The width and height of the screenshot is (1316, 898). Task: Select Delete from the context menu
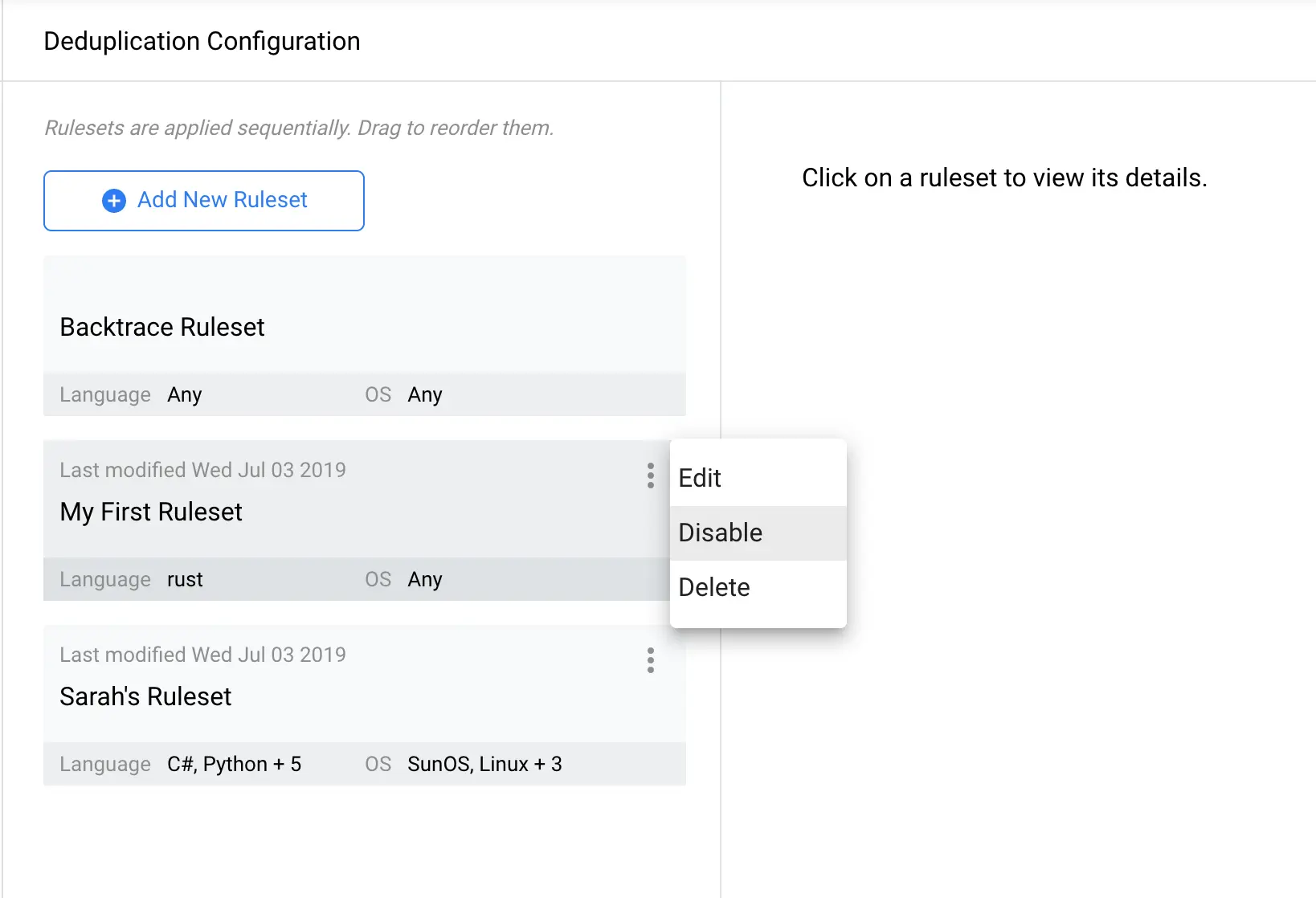point(713,586)
